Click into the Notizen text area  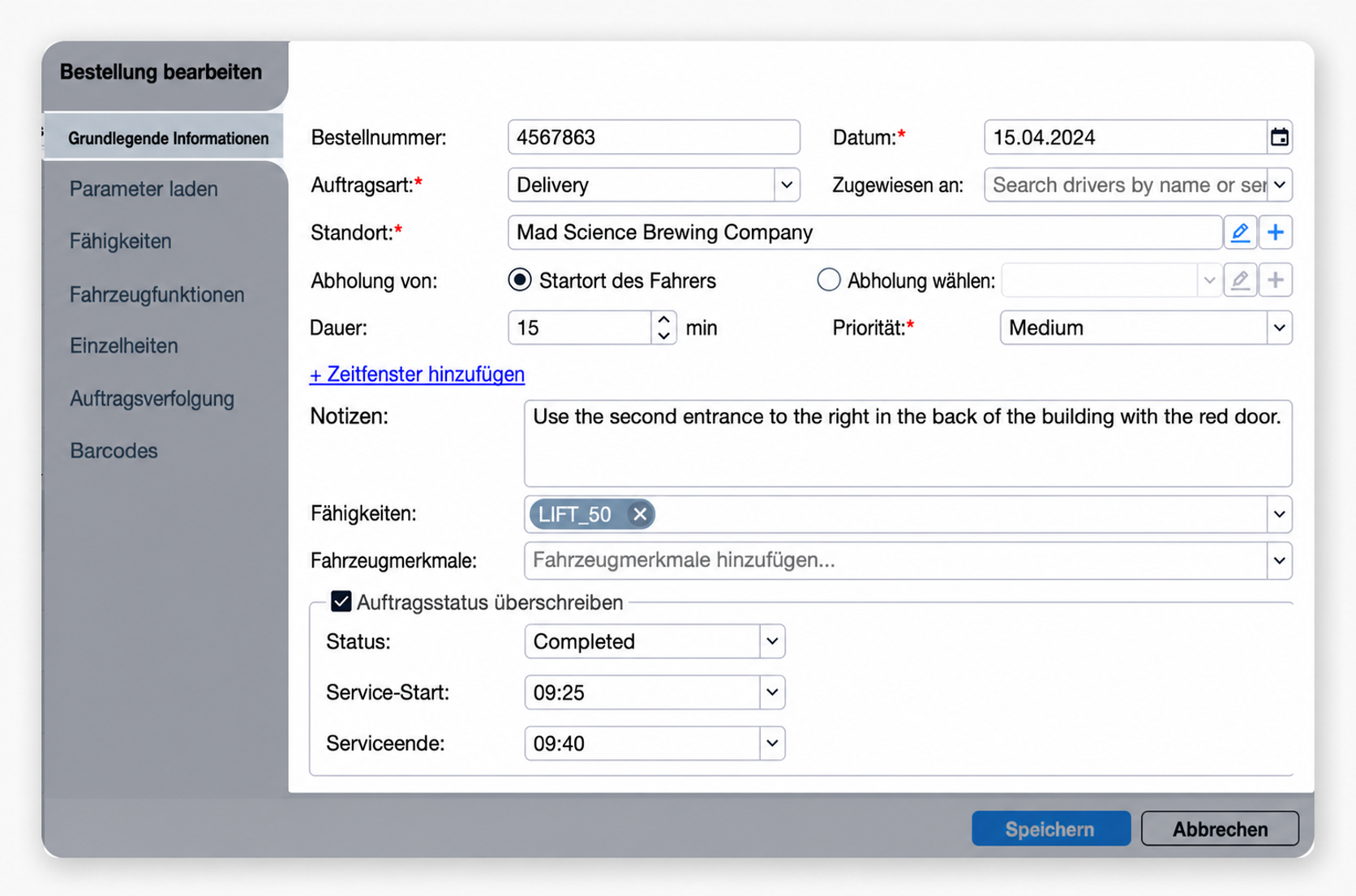click(908, 444)
